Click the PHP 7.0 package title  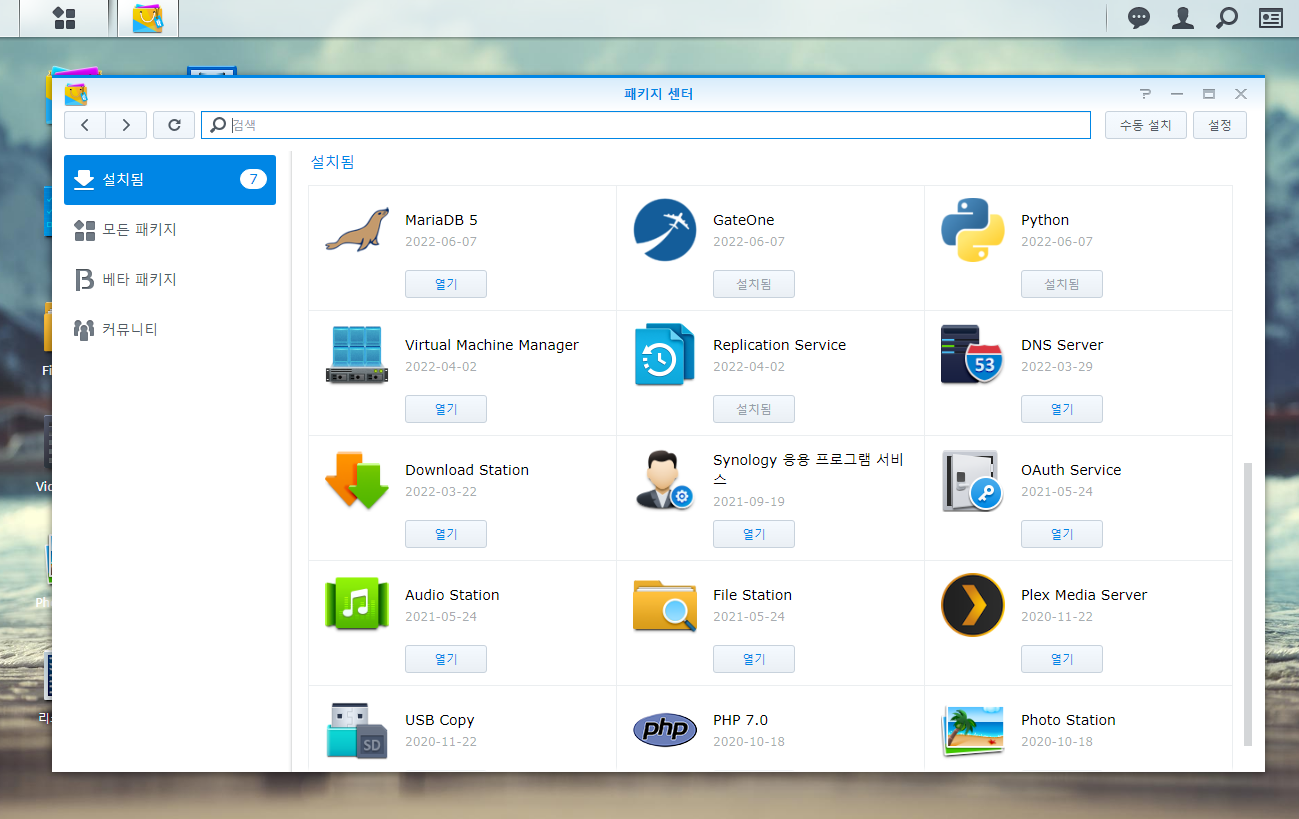(740, 720)
